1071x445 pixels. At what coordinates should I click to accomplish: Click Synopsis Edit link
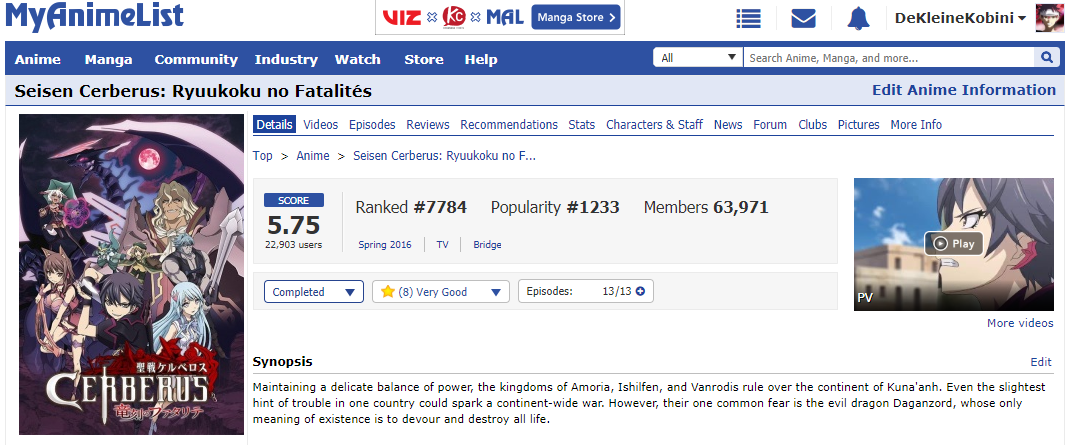point(1041,362)
